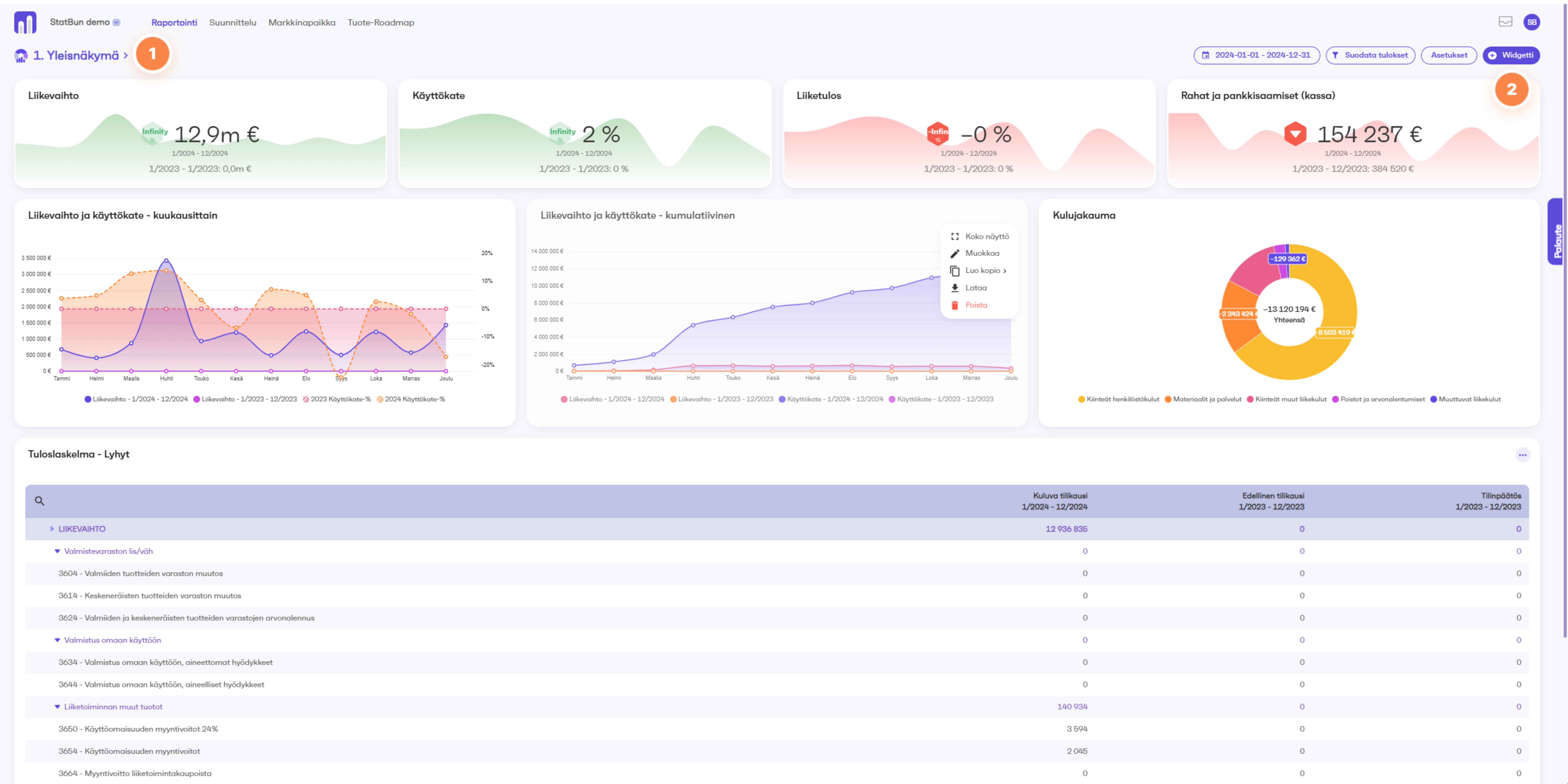Collapse the Valmistevaraston lis/väh group
This screenshot has height=784, width=1568.
57,551
